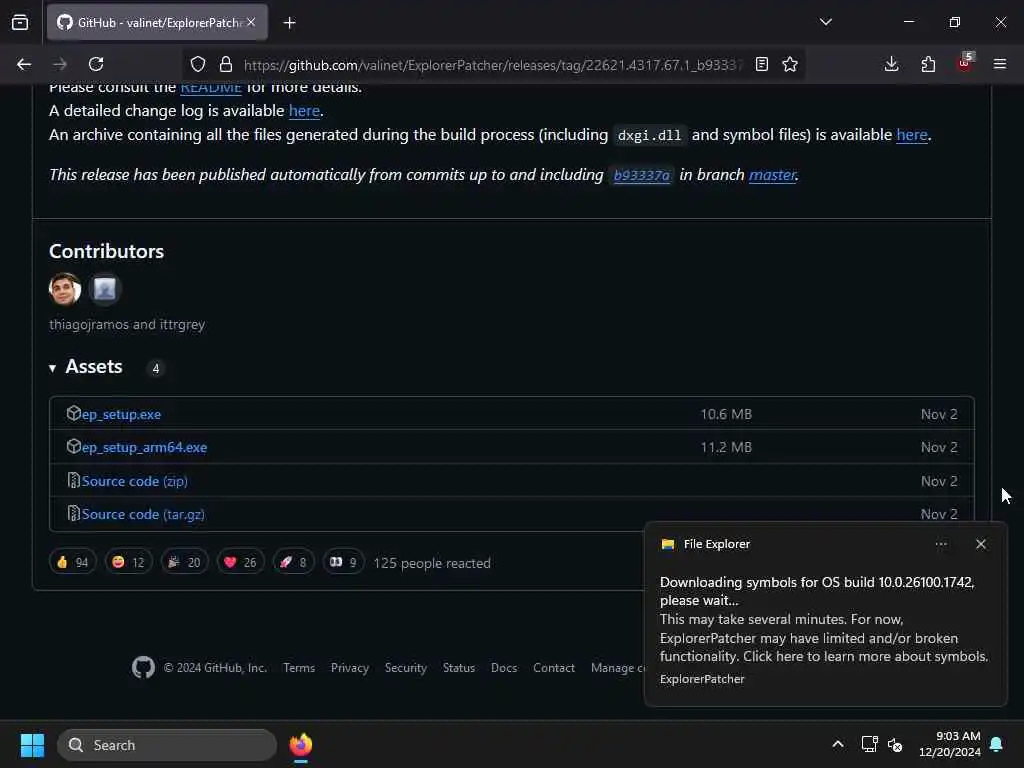Open the Windows Start menu
The width and height of the screenshot is (1024, 768).
32,745
